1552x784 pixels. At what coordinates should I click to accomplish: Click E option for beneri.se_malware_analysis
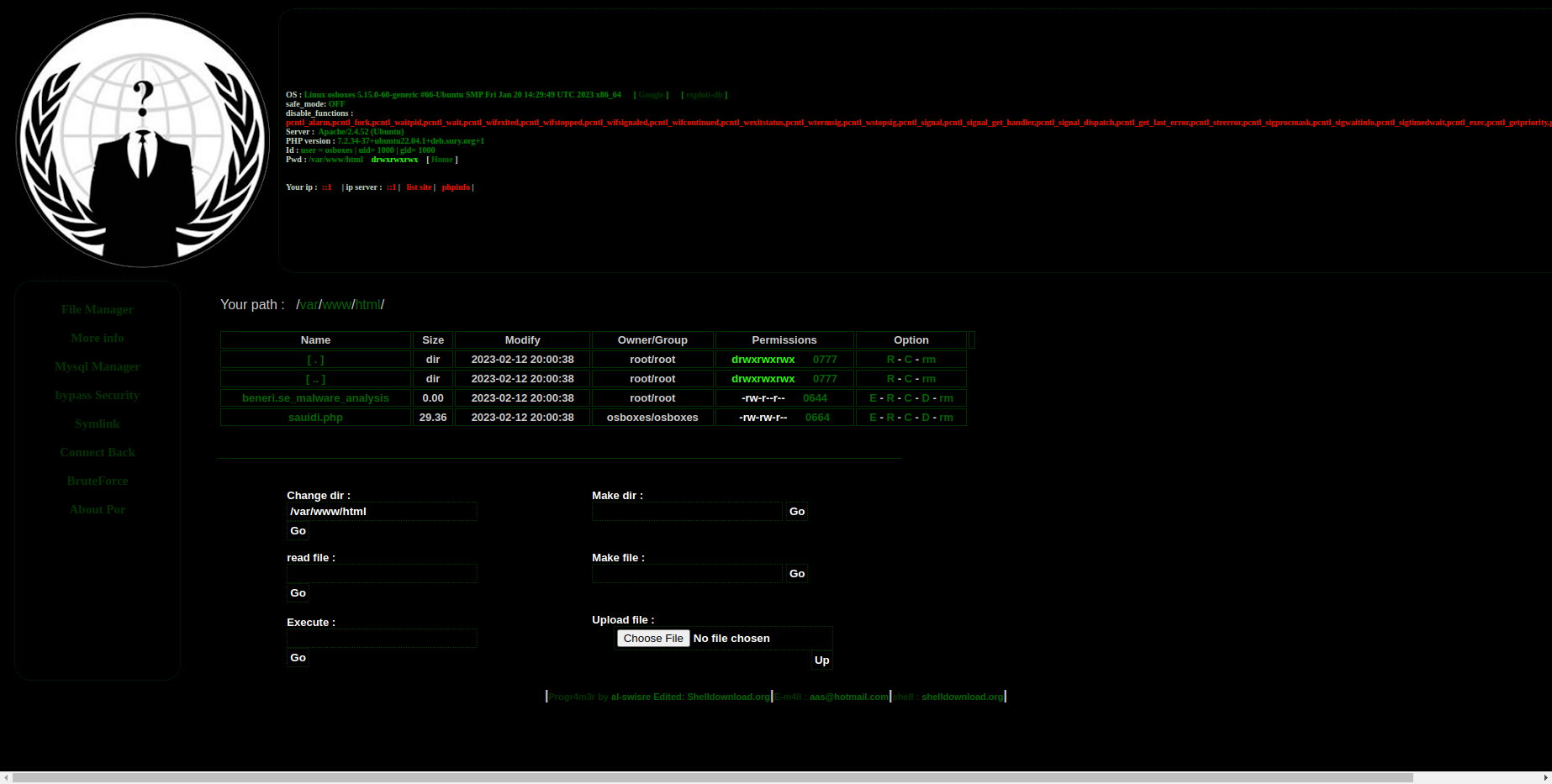(x=873, y=398)
